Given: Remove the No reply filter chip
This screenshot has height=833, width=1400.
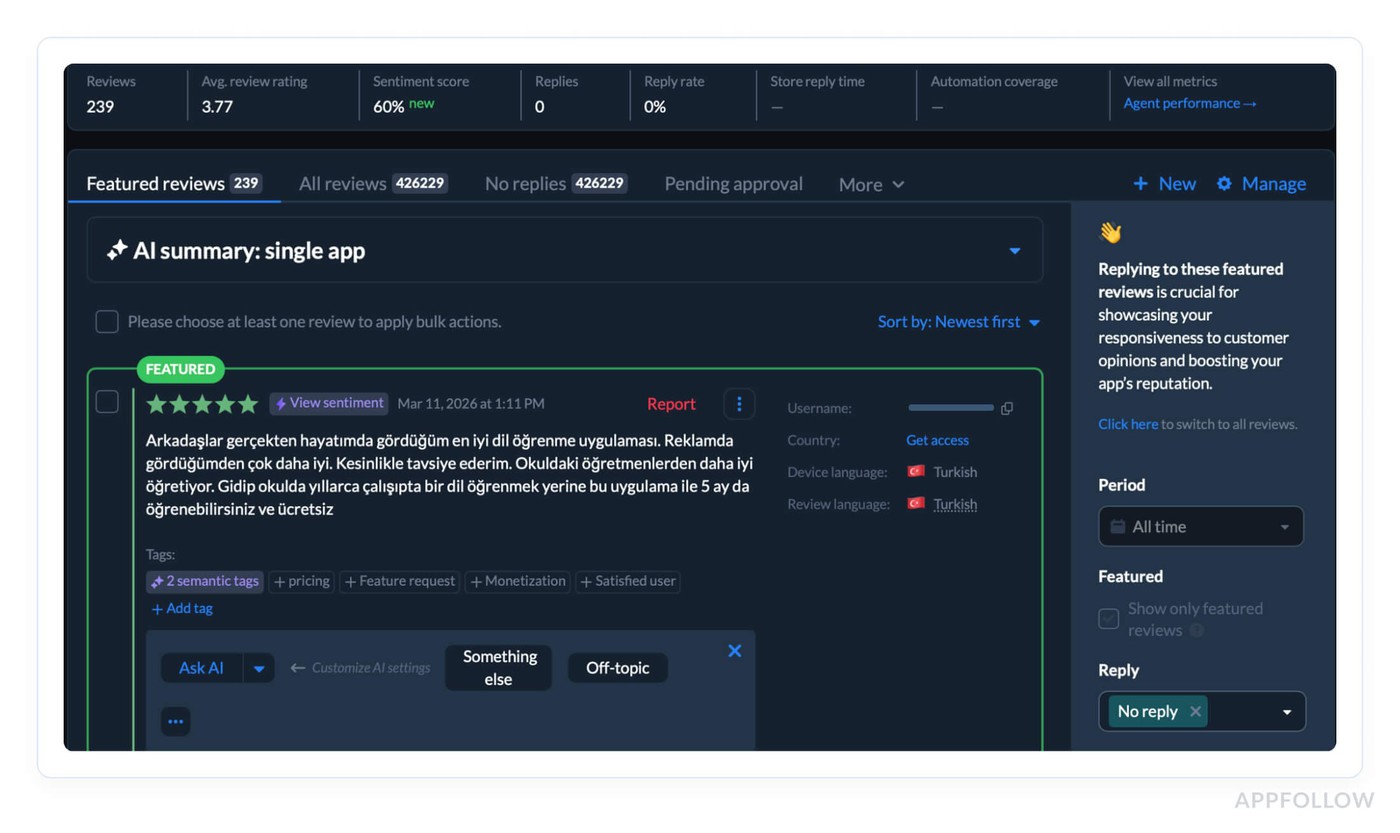Looking at the screenshot, I should 1195,712.
